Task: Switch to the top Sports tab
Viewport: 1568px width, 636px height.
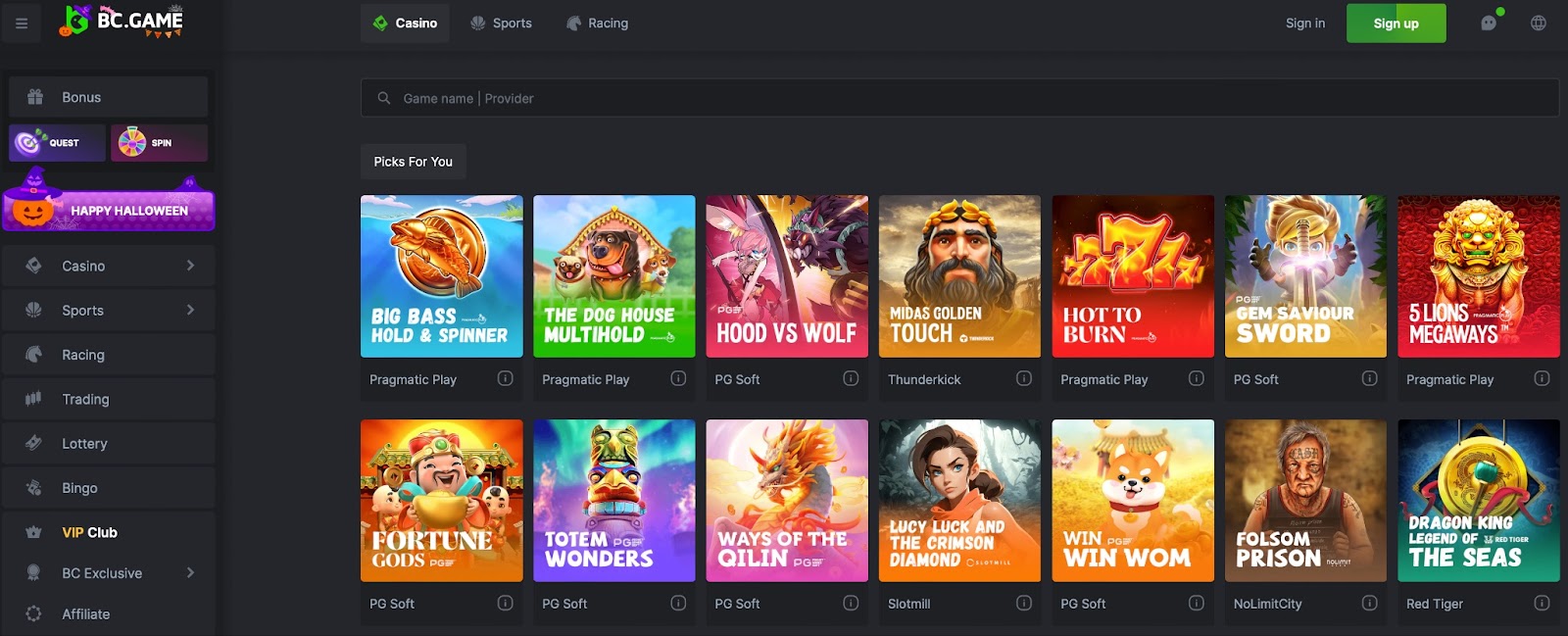Action: click(501, 23)
